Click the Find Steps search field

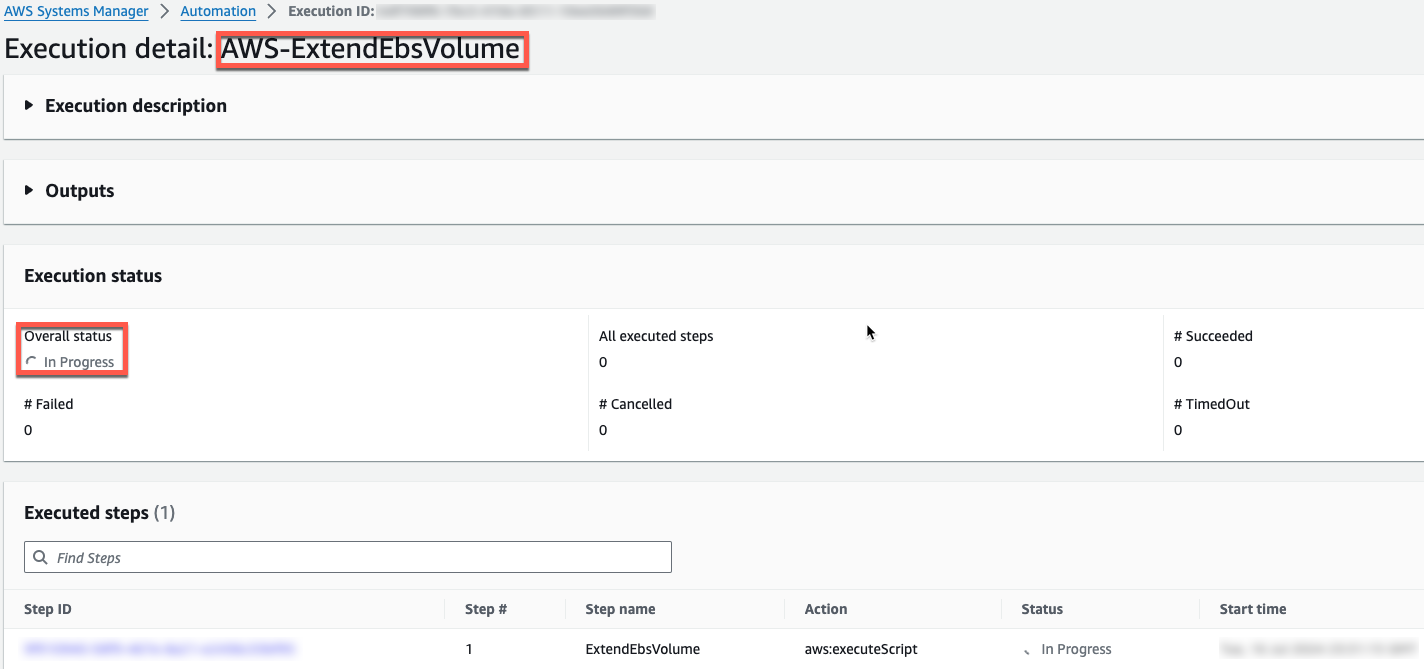tap(348, 557)
